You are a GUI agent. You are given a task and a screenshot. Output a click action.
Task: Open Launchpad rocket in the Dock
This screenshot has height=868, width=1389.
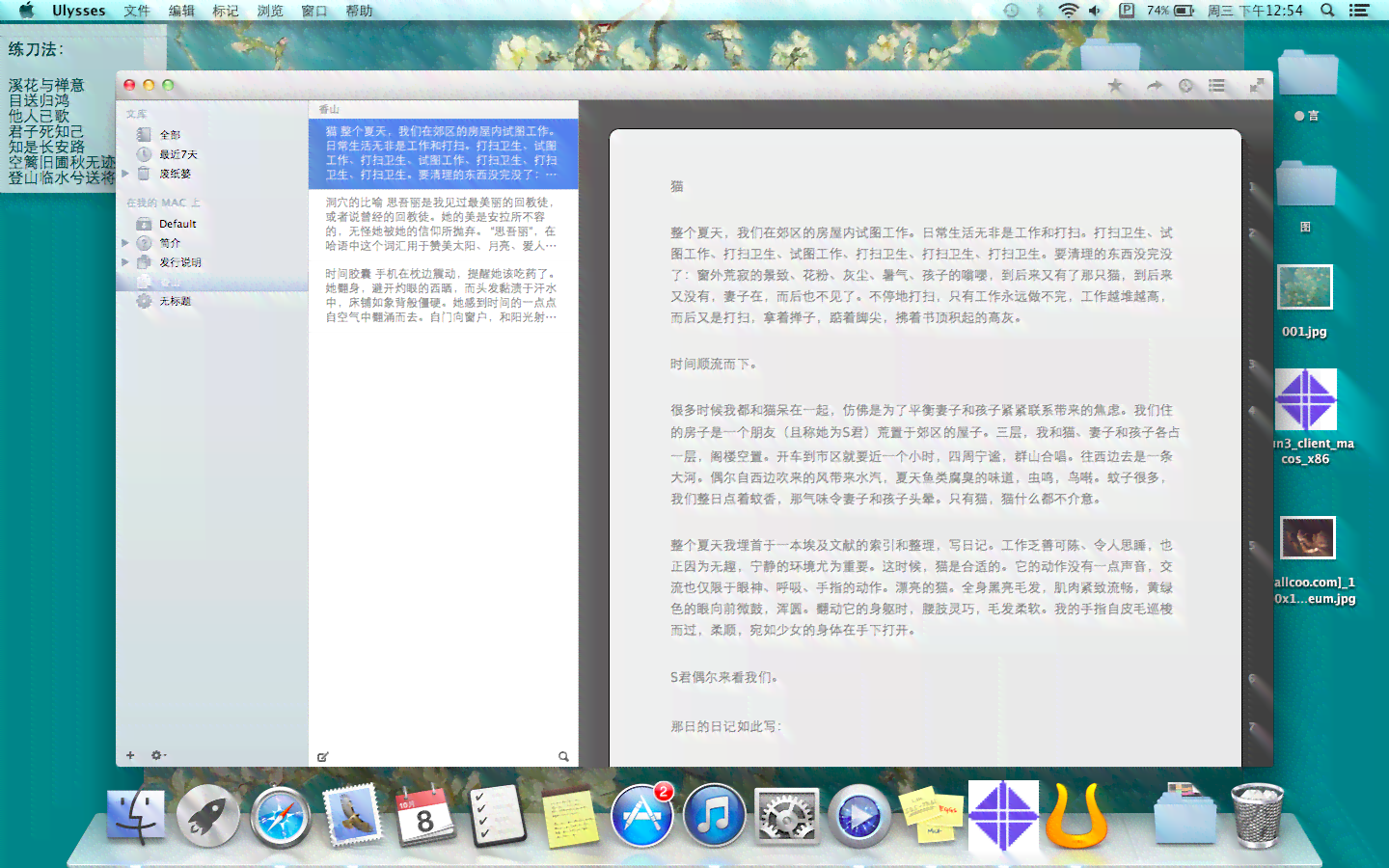click(207, 817)
